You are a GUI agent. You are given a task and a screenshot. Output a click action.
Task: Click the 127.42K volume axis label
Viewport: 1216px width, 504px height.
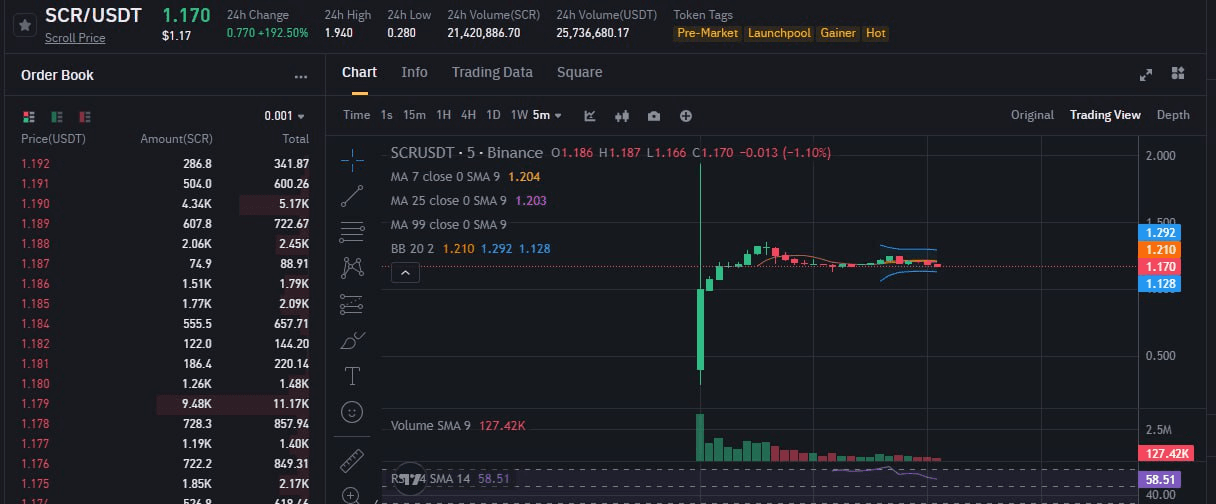pyautogui.click(x=1167, y=453)
